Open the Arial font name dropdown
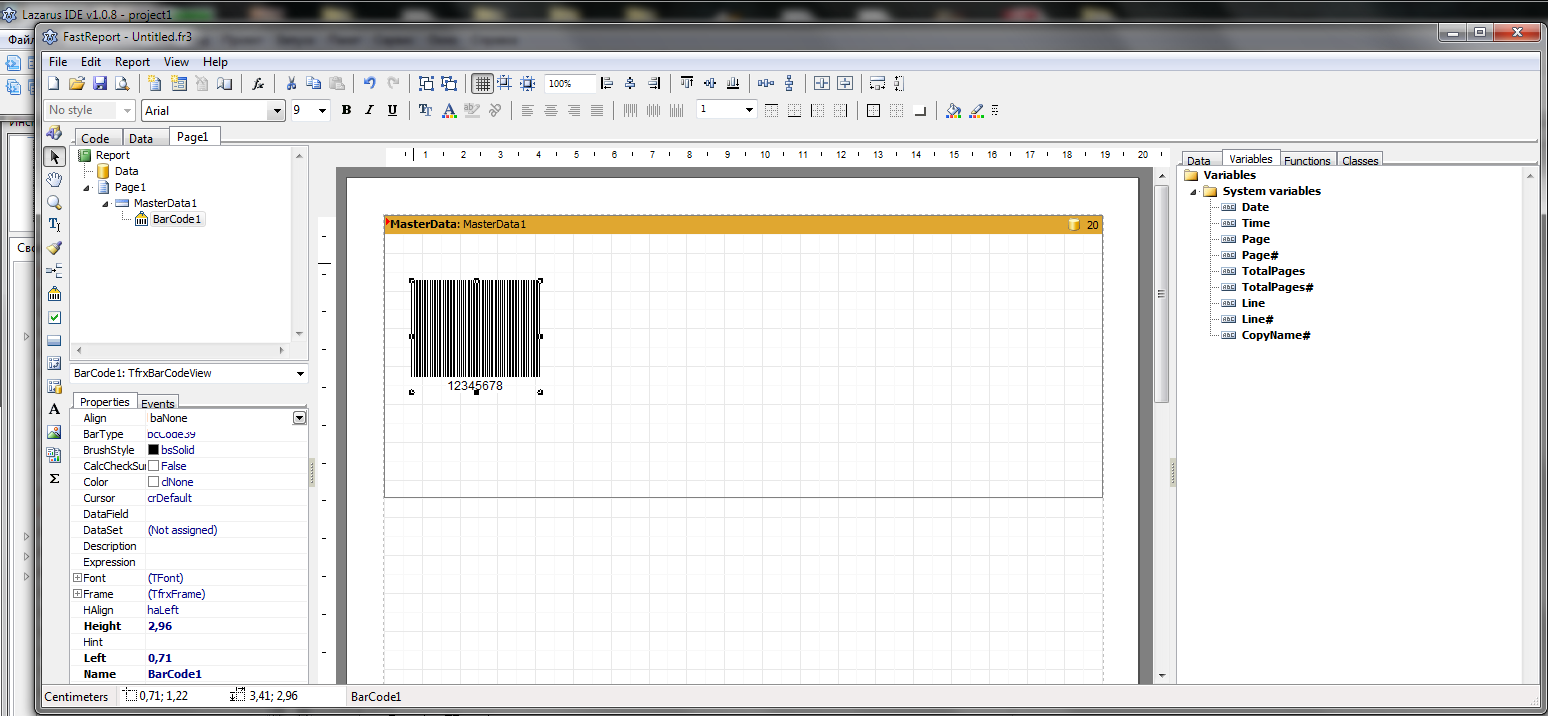 [277, 111]
